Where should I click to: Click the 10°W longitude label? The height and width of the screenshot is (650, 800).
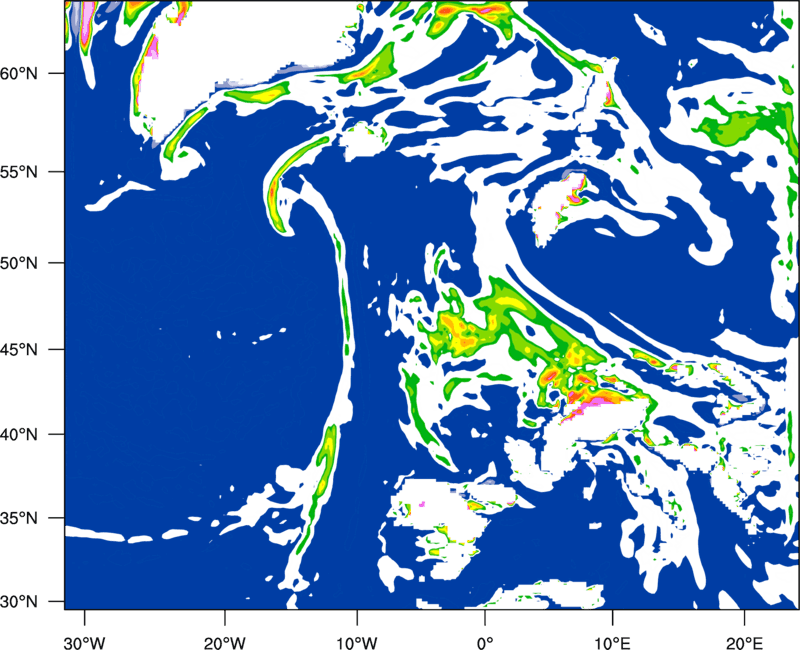coord(357,643)
